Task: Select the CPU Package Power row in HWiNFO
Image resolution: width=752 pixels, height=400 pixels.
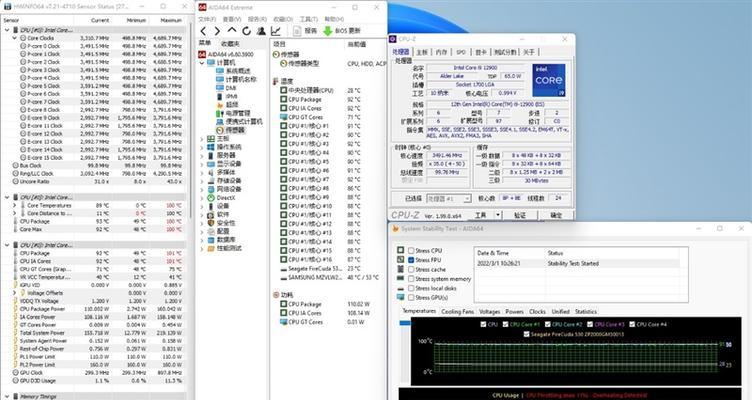Action: 97,309
